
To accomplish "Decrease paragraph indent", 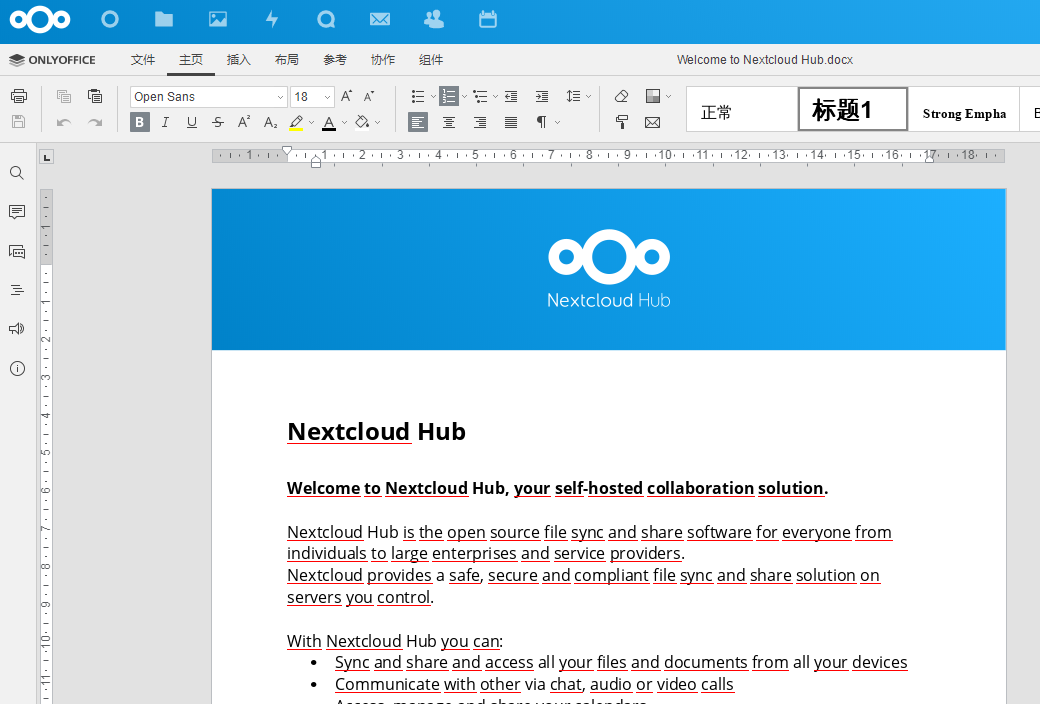I will pyautogui.click(x=511, y=97).
